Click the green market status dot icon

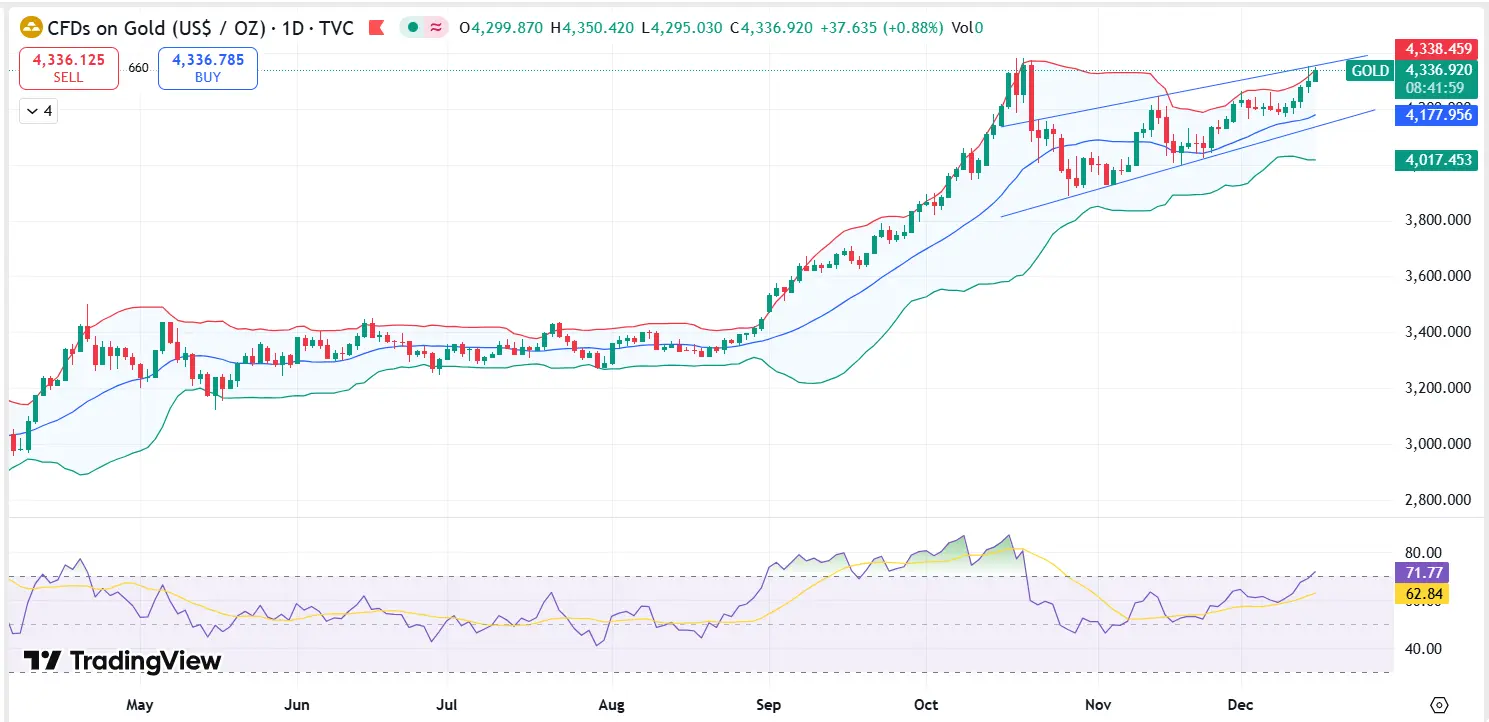[x=412, y=29]
